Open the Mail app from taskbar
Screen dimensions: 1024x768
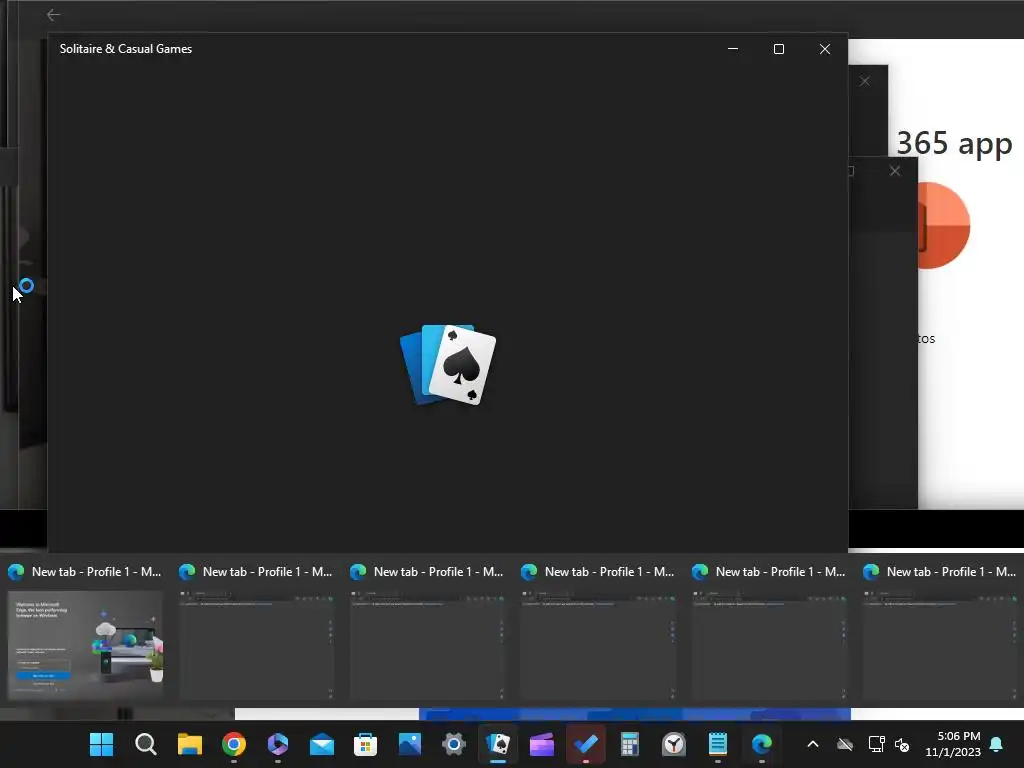point(322,744)
